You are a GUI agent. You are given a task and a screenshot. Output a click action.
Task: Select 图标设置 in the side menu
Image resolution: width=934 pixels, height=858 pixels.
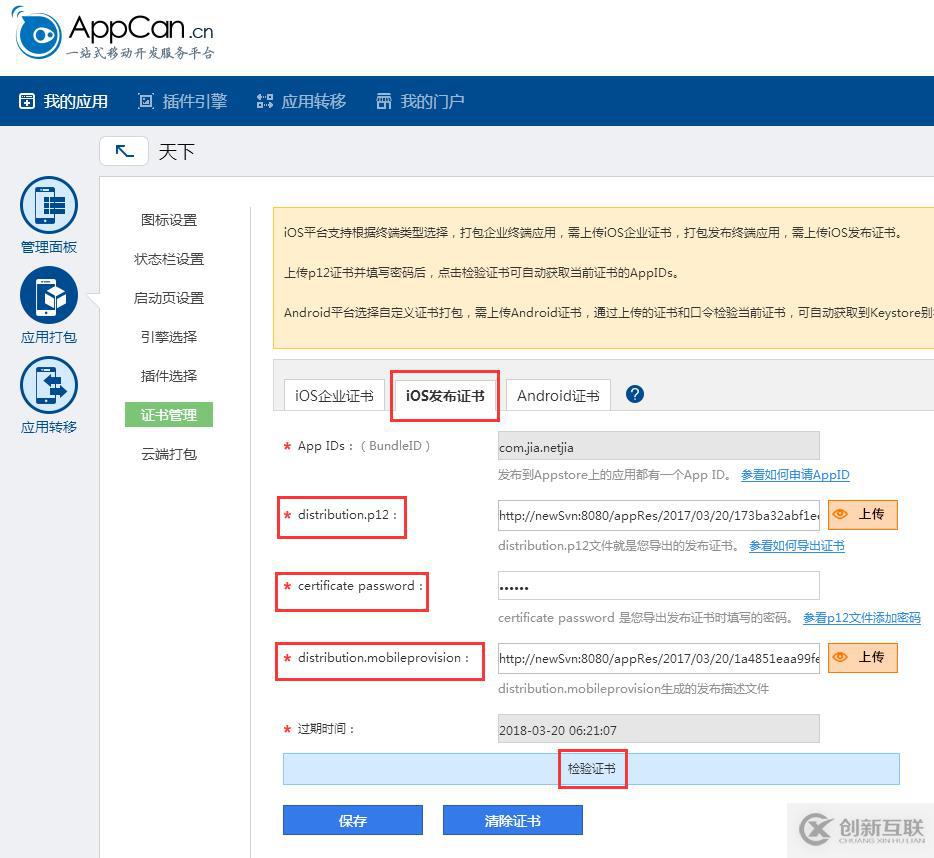(x=169, y=220)
